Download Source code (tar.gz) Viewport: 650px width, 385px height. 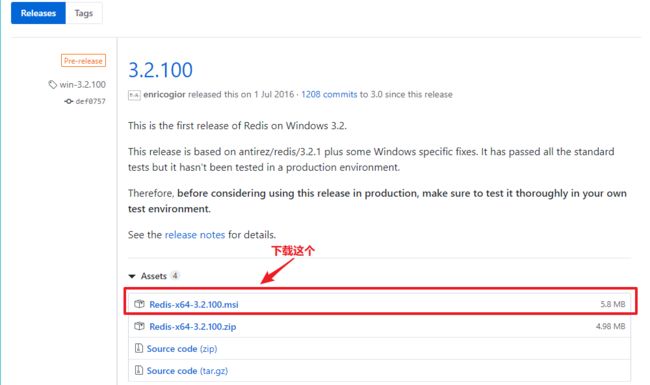(187, 370)
